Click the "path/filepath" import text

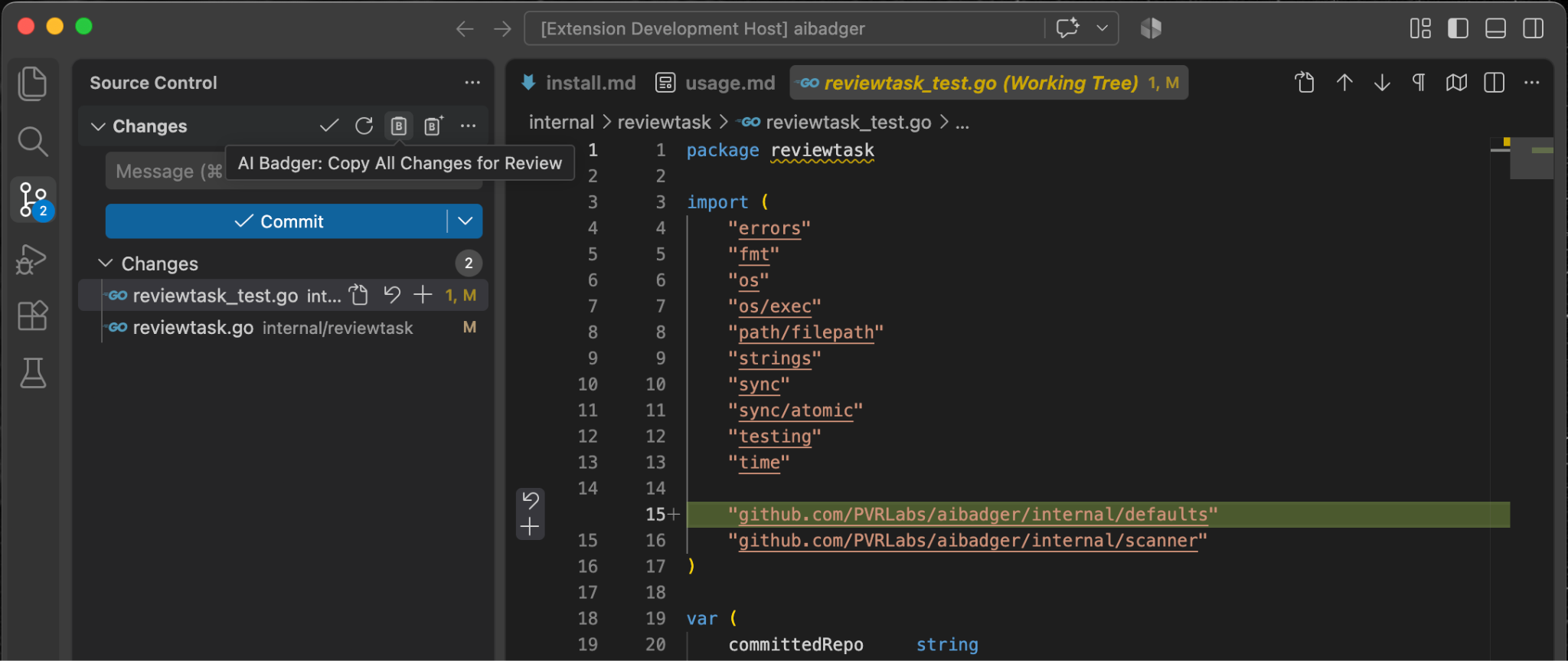tap(805, 332)
